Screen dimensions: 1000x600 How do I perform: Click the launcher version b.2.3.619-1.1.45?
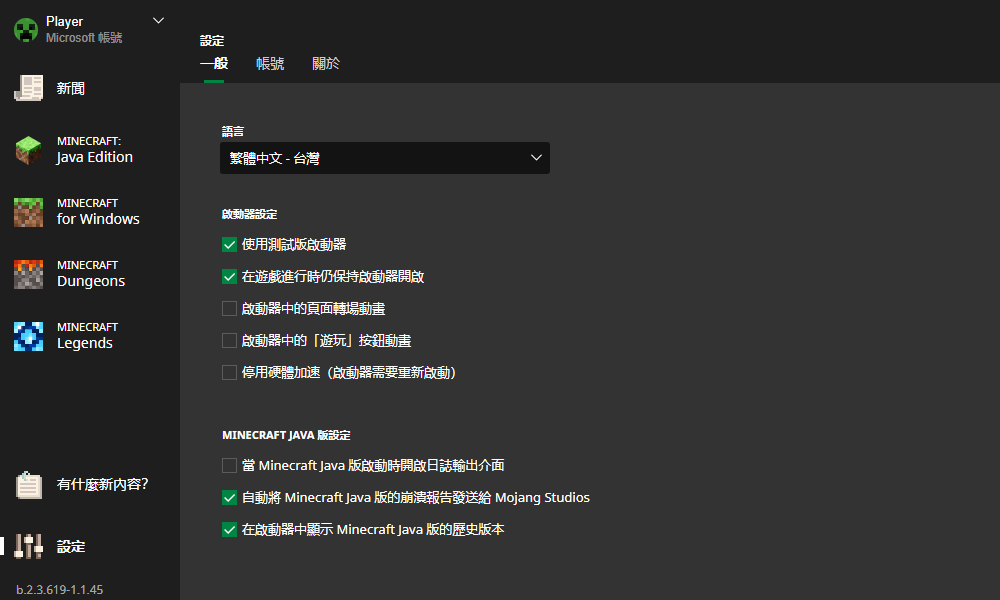point(59,590)
